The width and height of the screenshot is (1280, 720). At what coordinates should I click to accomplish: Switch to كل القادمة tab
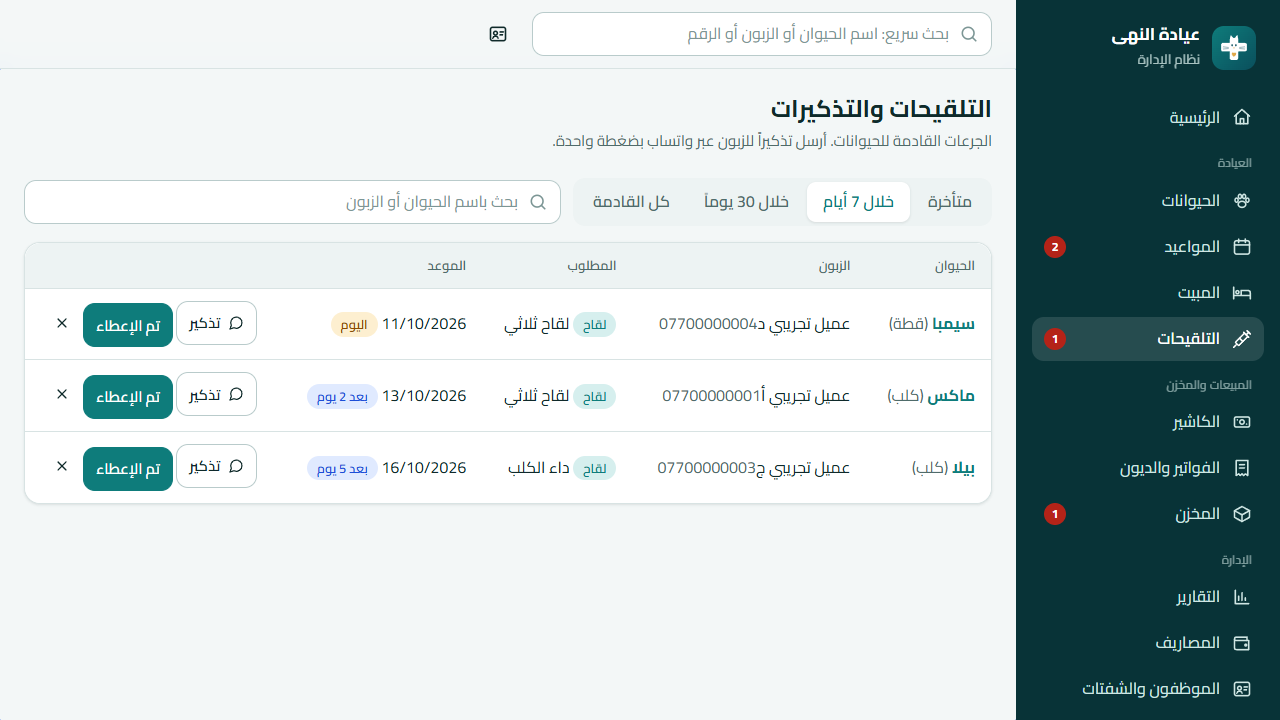tap(631, 202)
